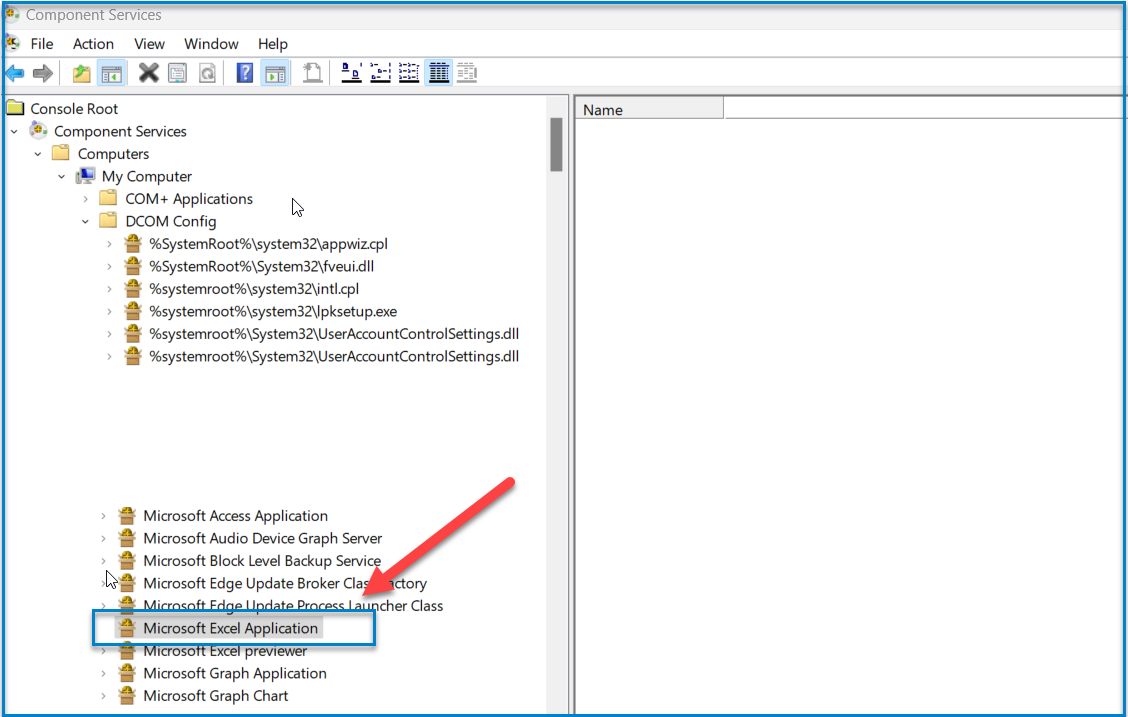Expand the Microsoft Graph Application node
This screenshot has width=1128, height=717.
point(104,674)
